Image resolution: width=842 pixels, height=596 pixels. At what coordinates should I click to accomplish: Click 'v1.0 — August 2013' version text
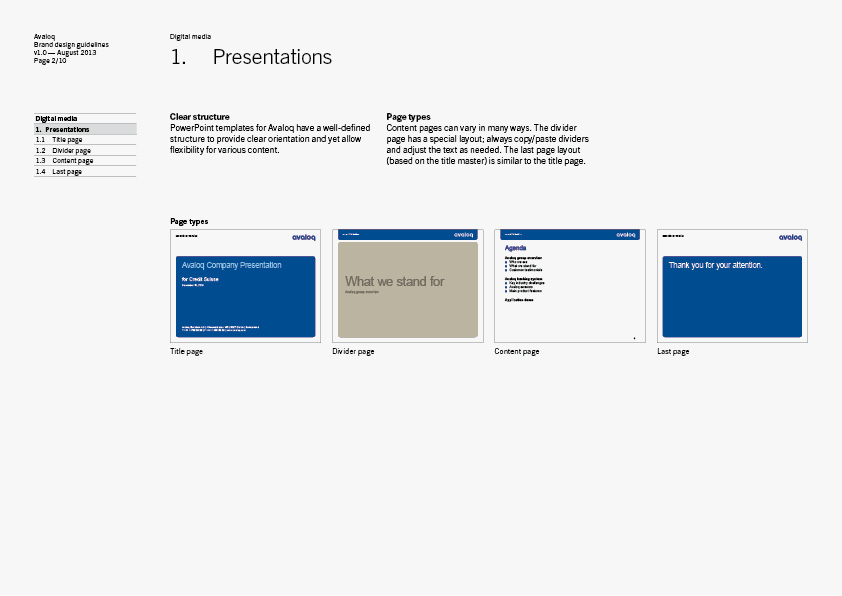[x=65, y=53]
